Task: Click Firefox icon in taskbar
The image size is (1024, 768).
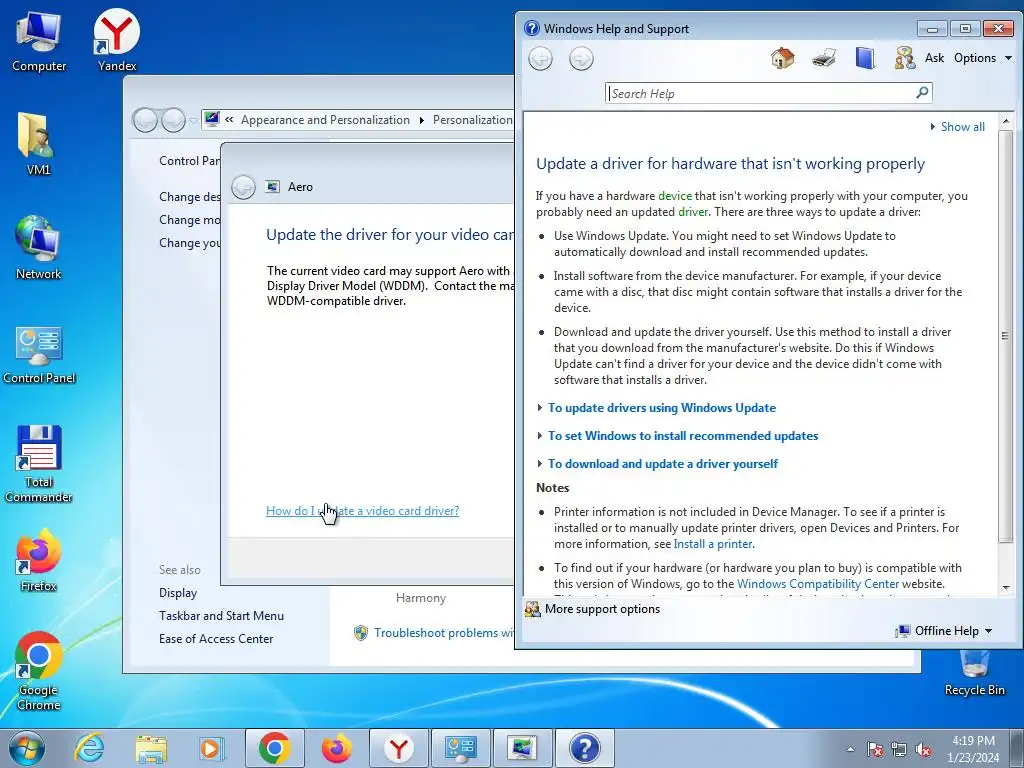Action: (337, 748)
